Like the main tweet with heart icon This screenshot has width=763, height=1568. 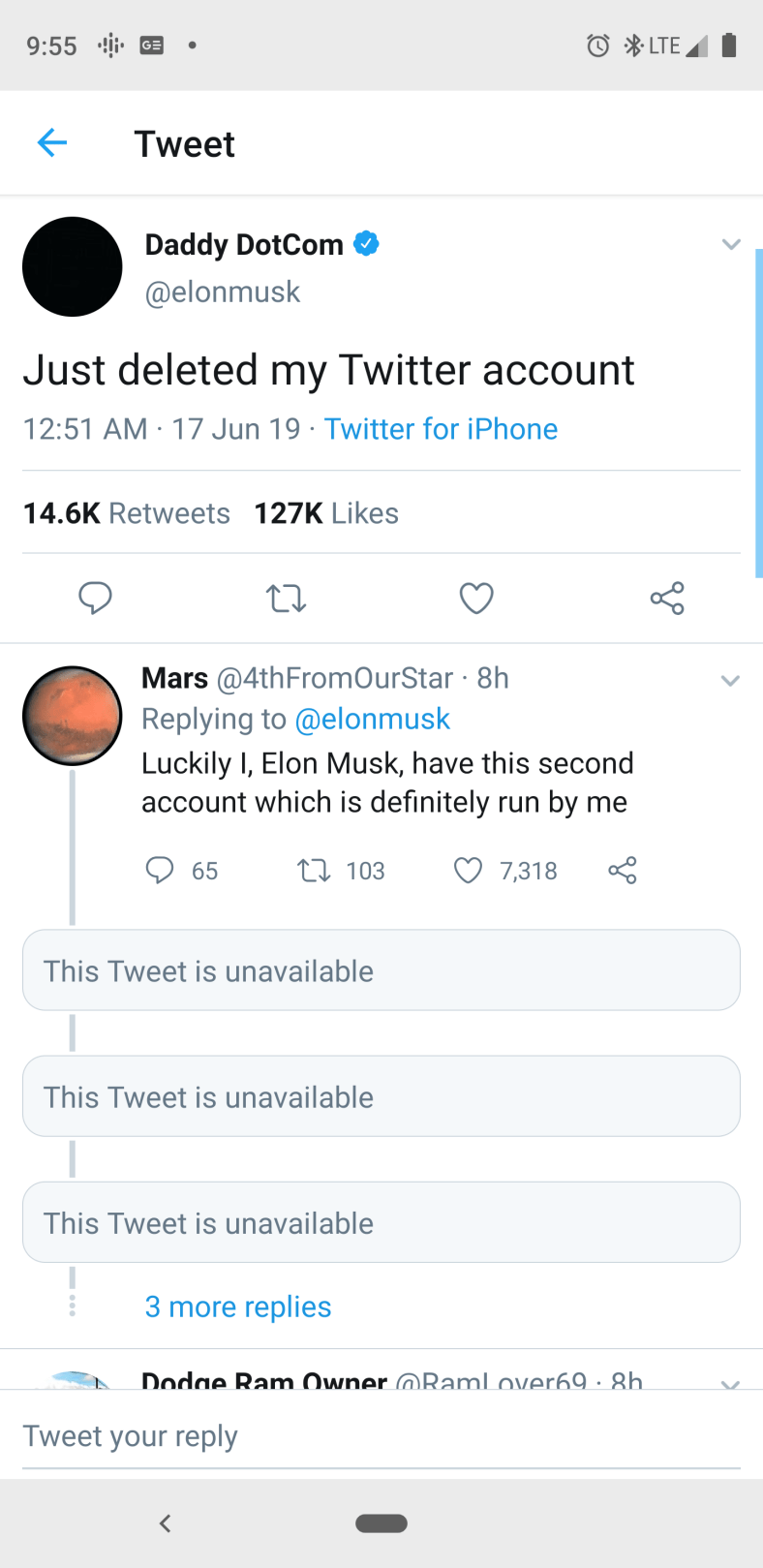(475, 599)
